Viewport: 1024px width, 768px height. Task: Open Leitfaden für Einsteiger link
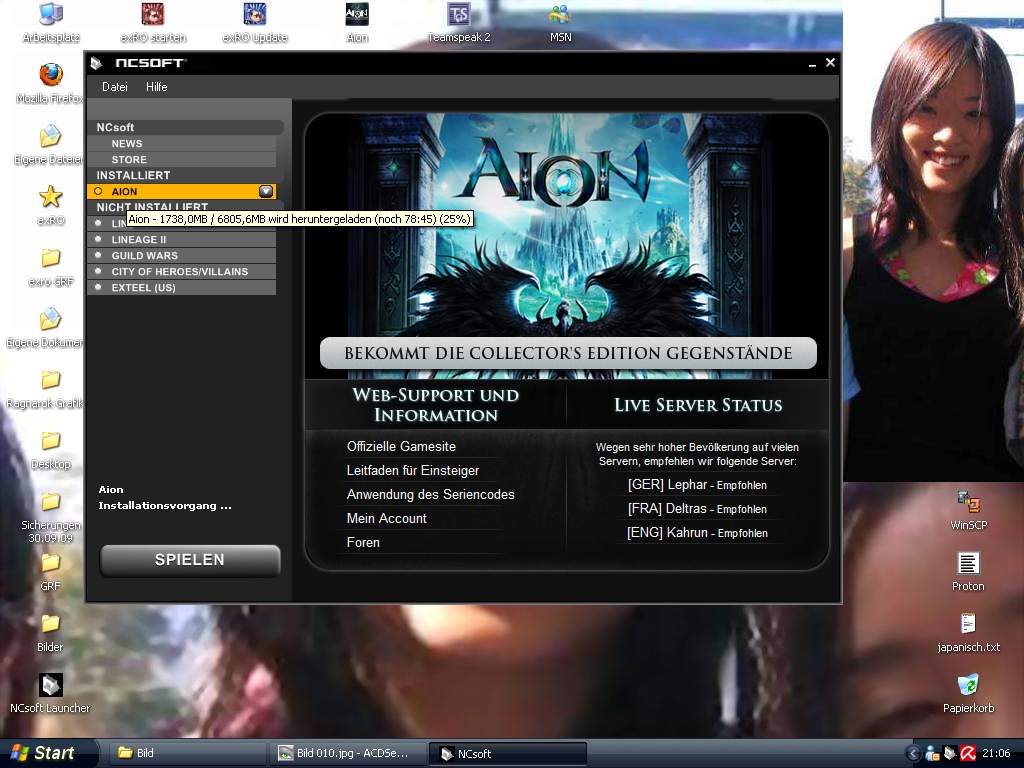click(413, 471)
